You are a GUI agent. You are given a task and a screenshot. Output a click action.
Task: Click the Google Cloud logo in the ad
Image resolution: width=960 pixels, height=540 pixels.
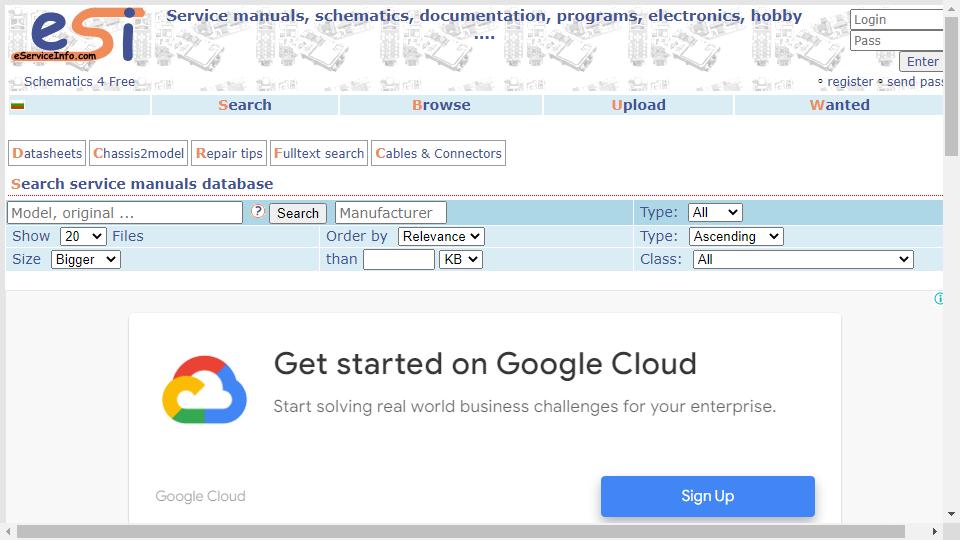click(x=204, y=389)
